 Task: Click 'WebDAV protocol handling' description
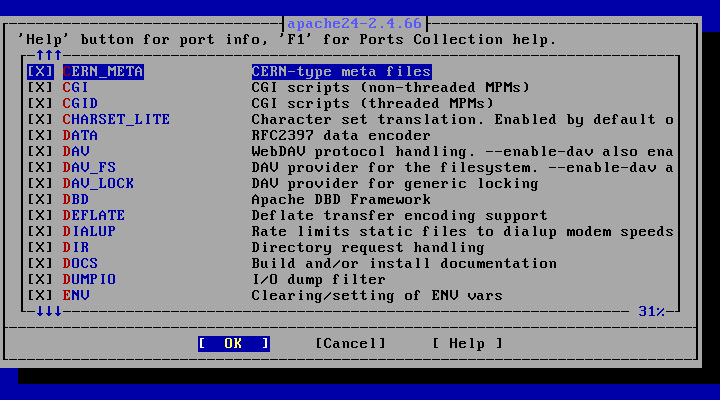coord(462,152)
